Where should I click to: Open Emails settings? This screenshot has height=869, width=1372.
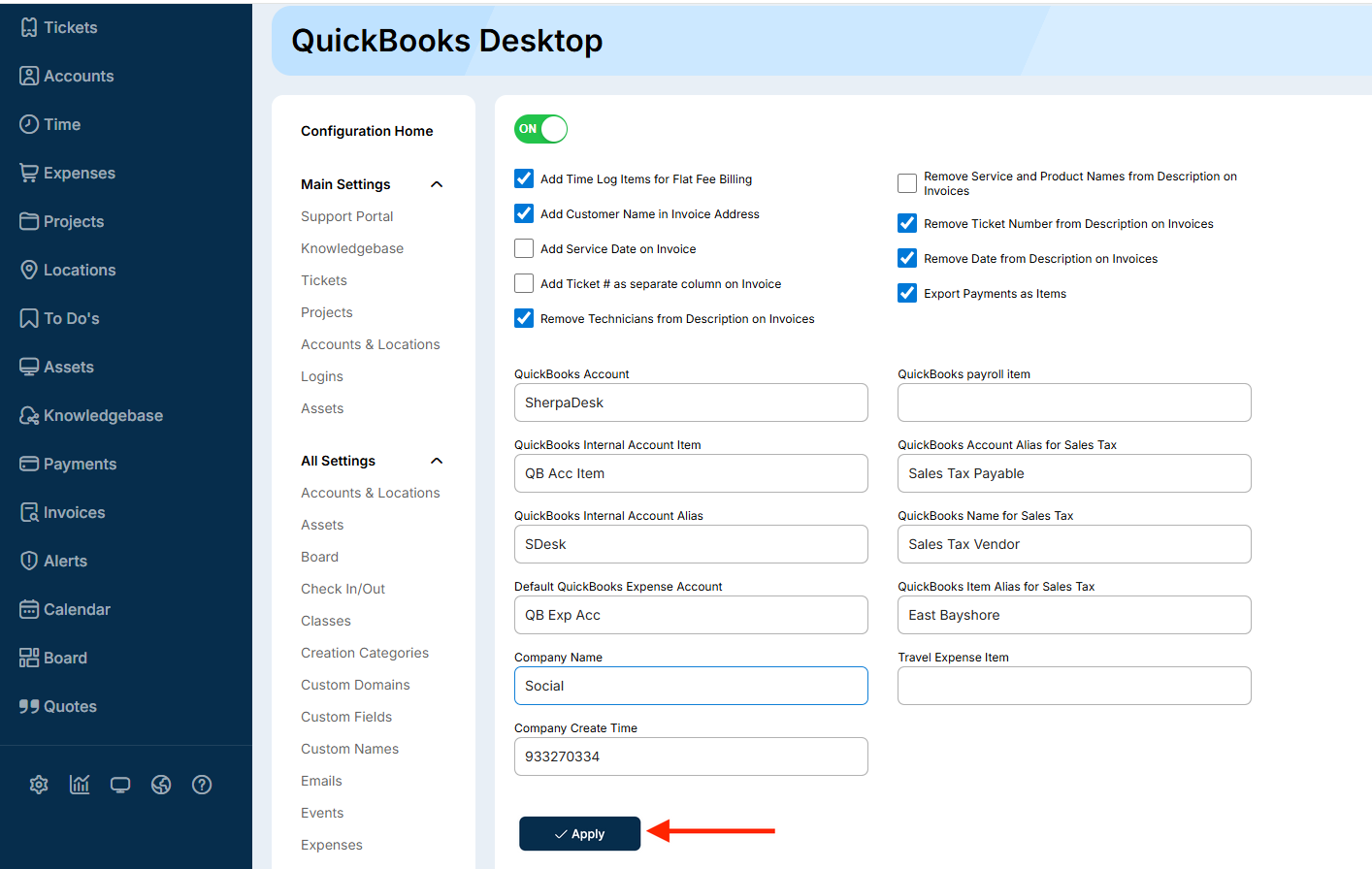pos(321,781)
